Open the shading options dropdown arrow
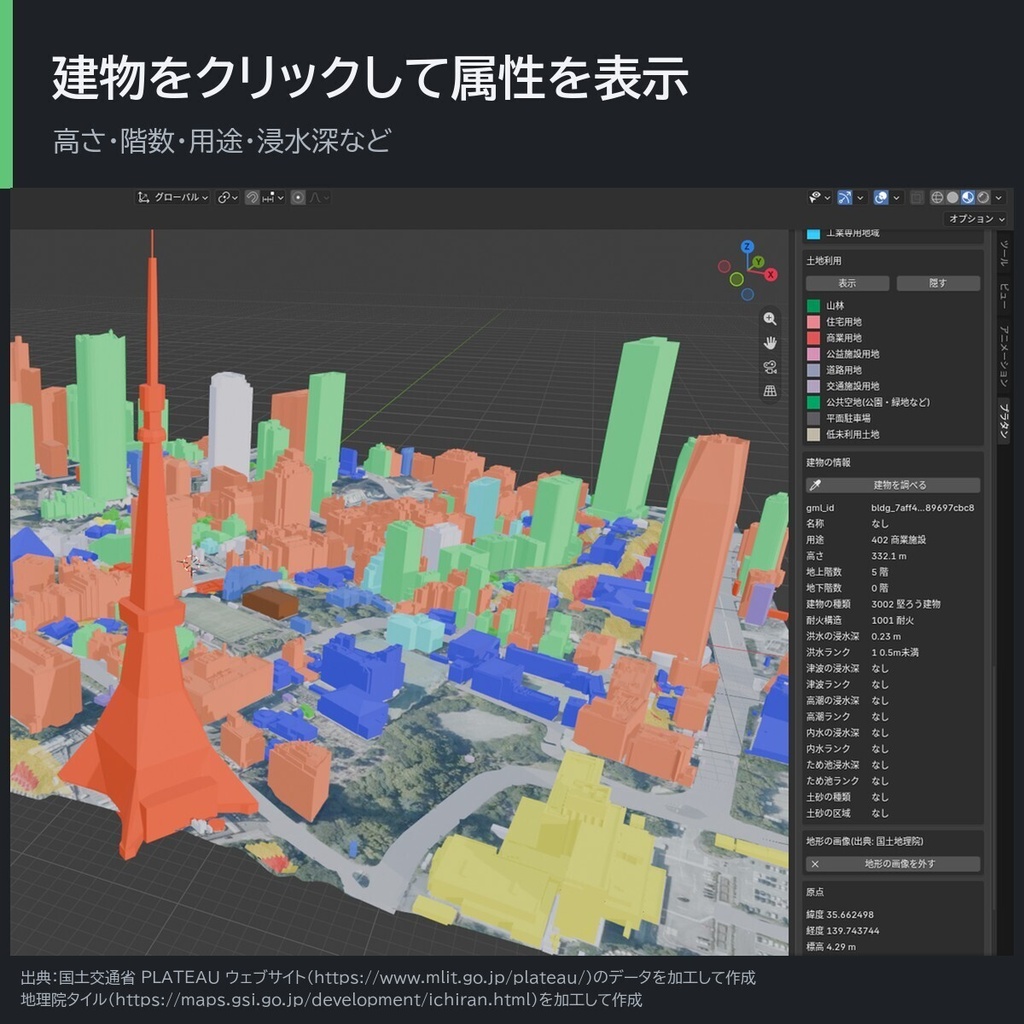The image size is (1024, 1024). pos(999,197)
